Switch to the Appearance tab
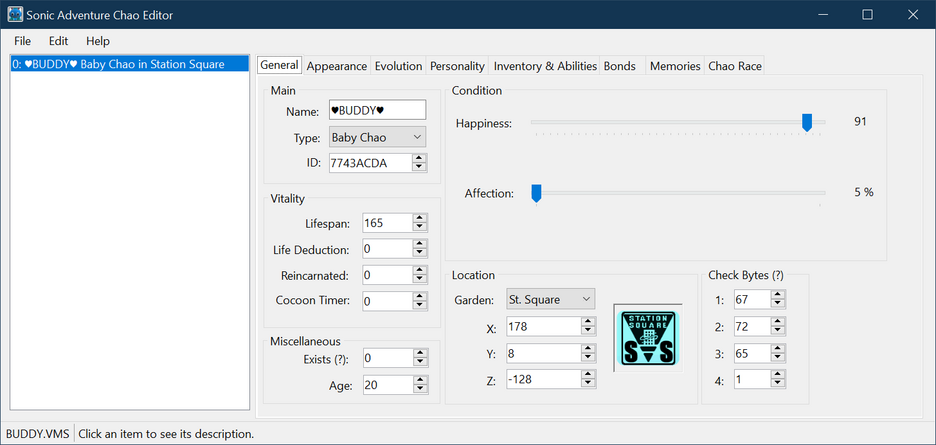Image resolution: width=936 pixels, height=445 pixels. (x=336, y=66)
